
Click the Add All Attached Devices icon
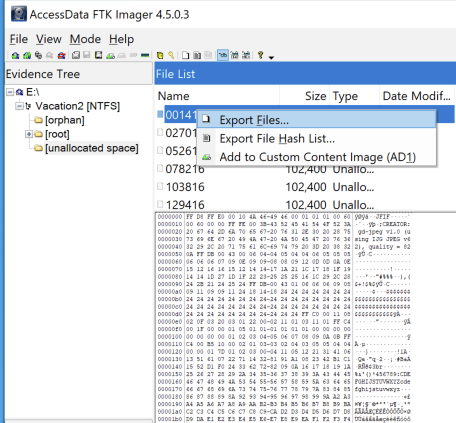coord(27,55)
